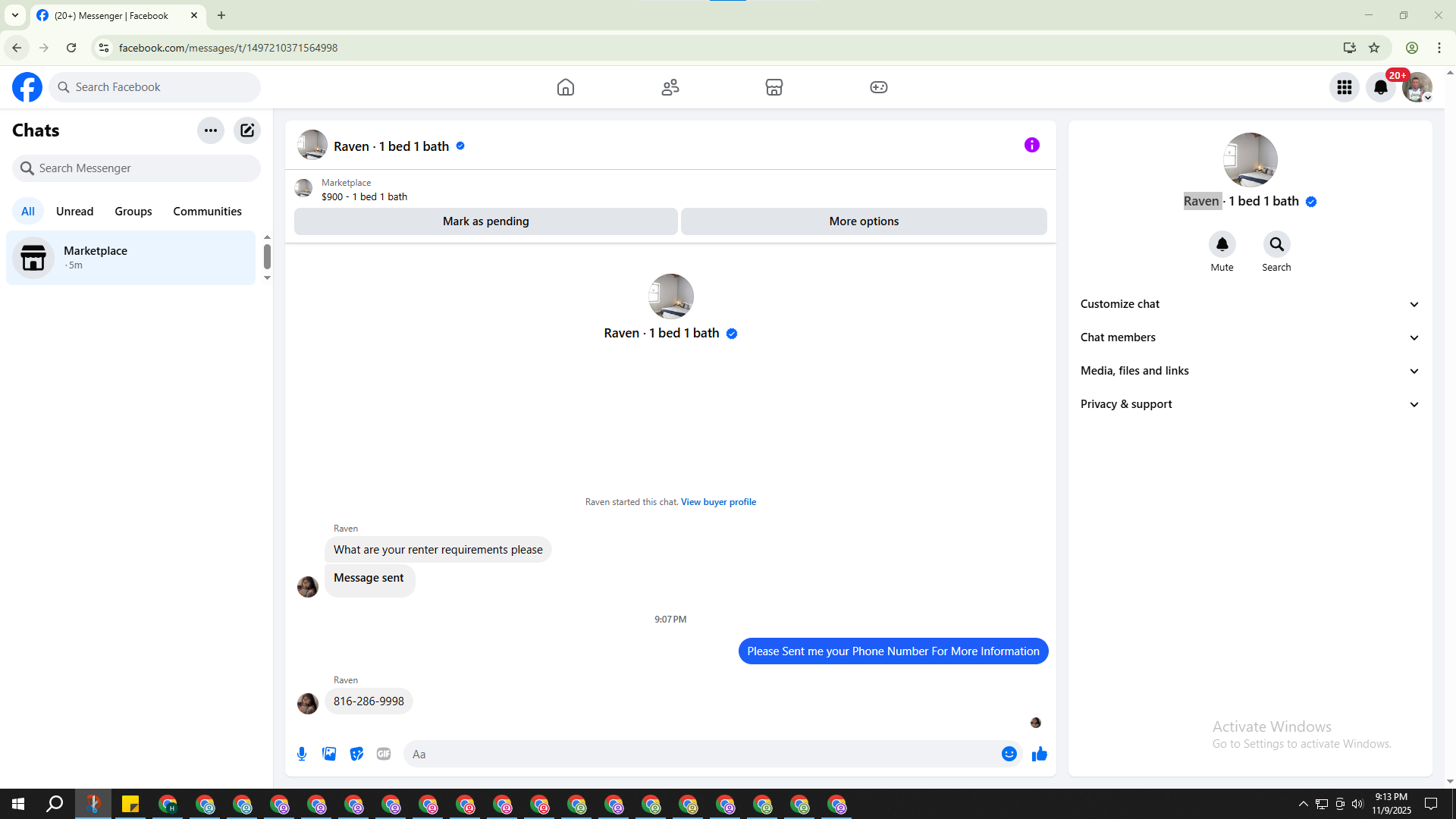This screenshot has width=1456, height=819.
Task: View site information icon in address bar
Action: 104,48
